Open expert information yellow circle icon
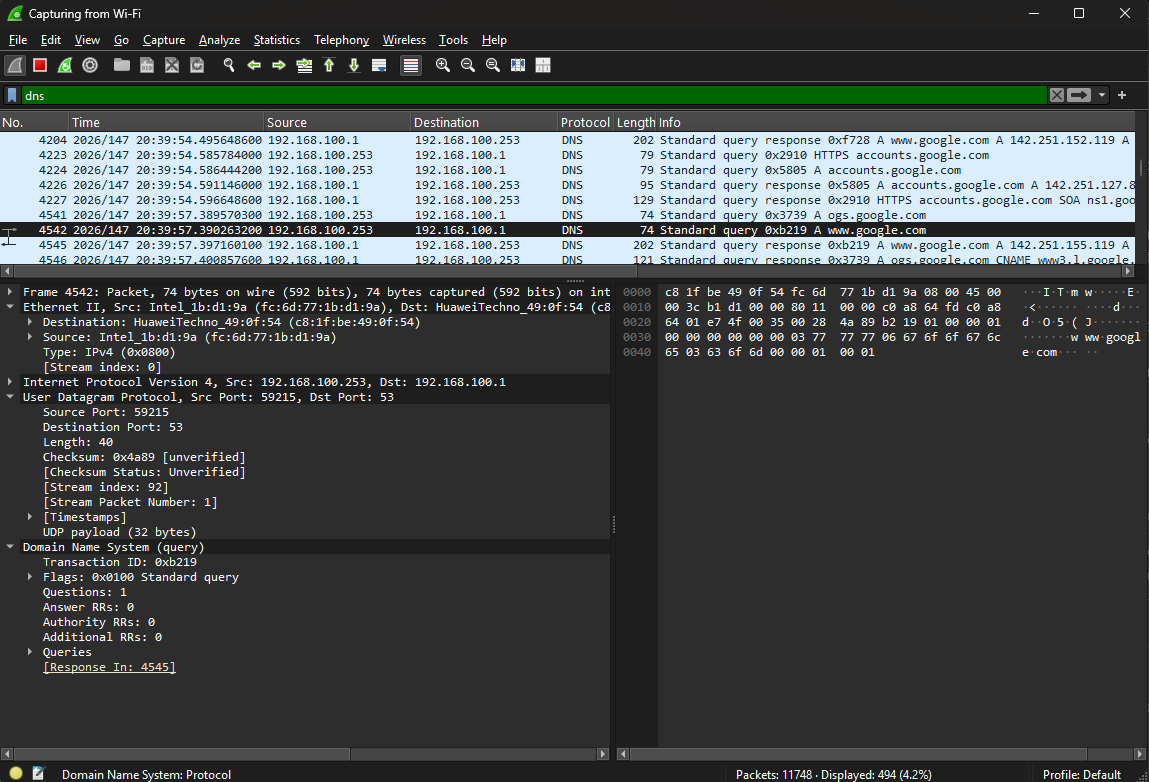The image size is (1149, 782). (x=16, y=773)
